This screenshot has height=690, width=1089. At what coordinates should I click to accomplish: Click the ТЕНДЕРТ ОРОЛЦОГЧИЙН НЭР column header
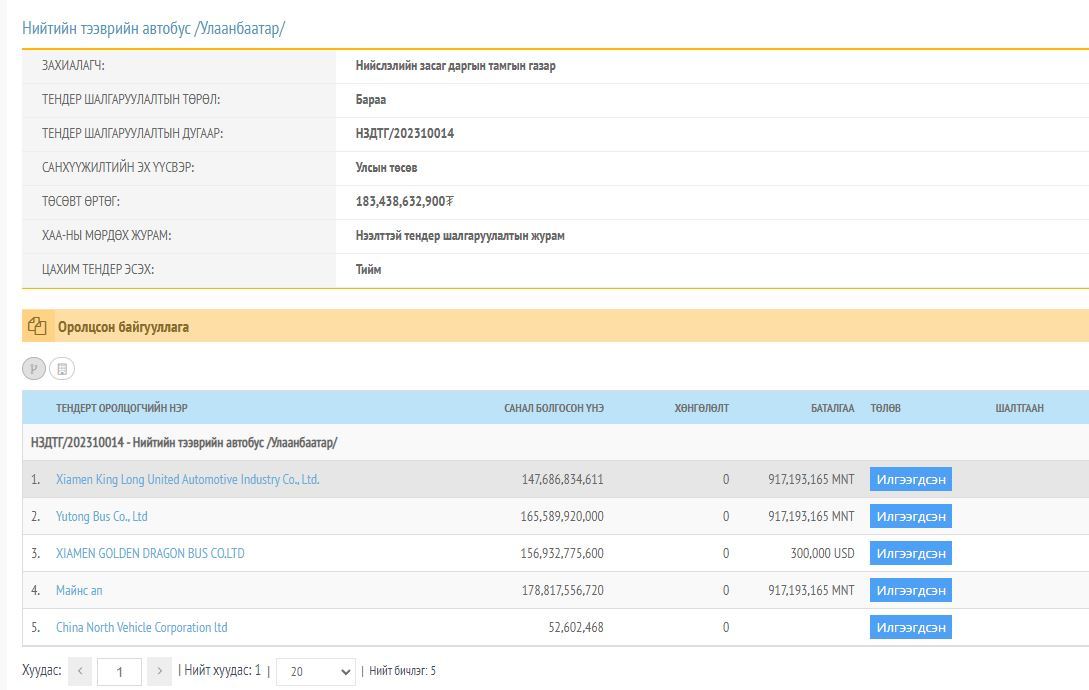point(121,408)
